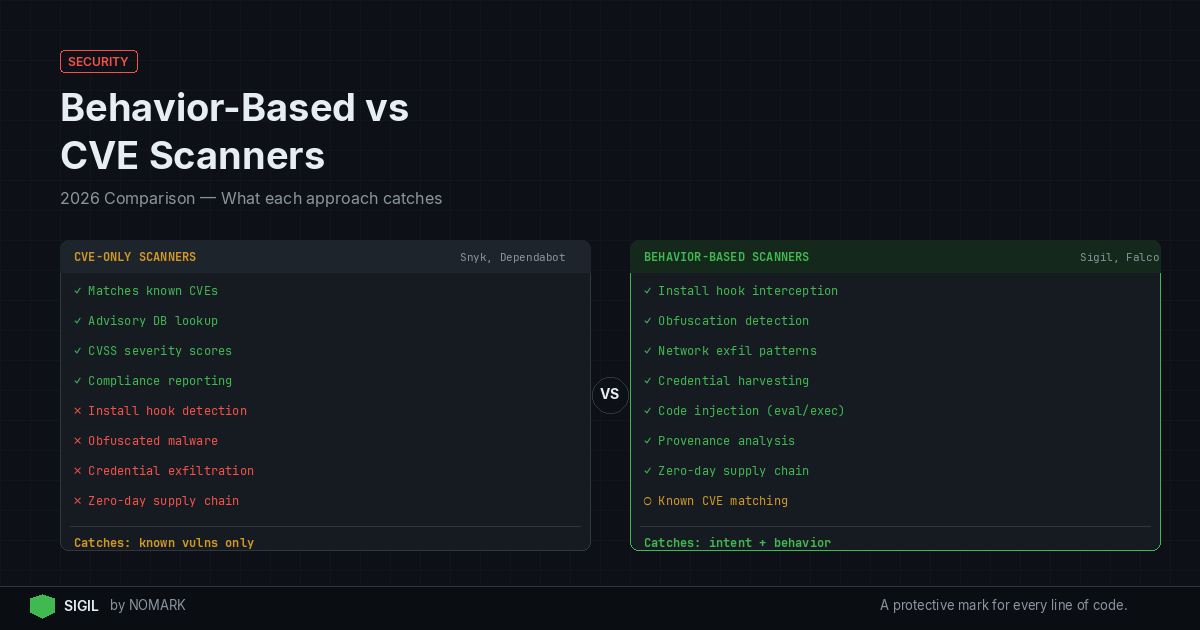
Task: Click the checkmark beside Provenance analysis
Action: point(648,441)
